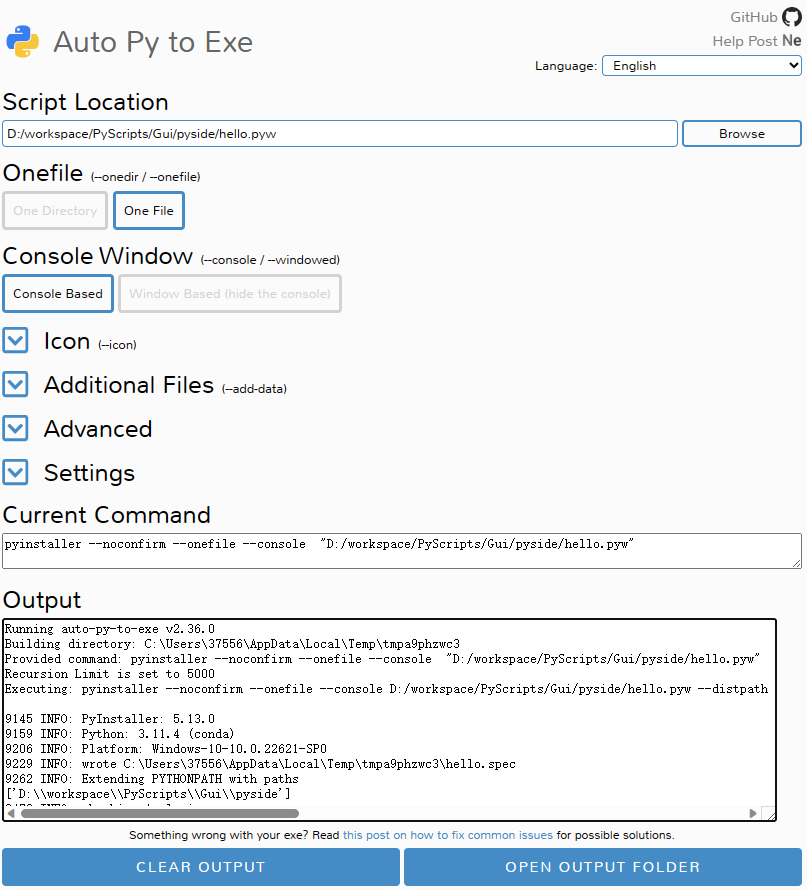Click the 'Advanced' heading text
Viewport: 807px width, 890px height.
coord(98,429)
